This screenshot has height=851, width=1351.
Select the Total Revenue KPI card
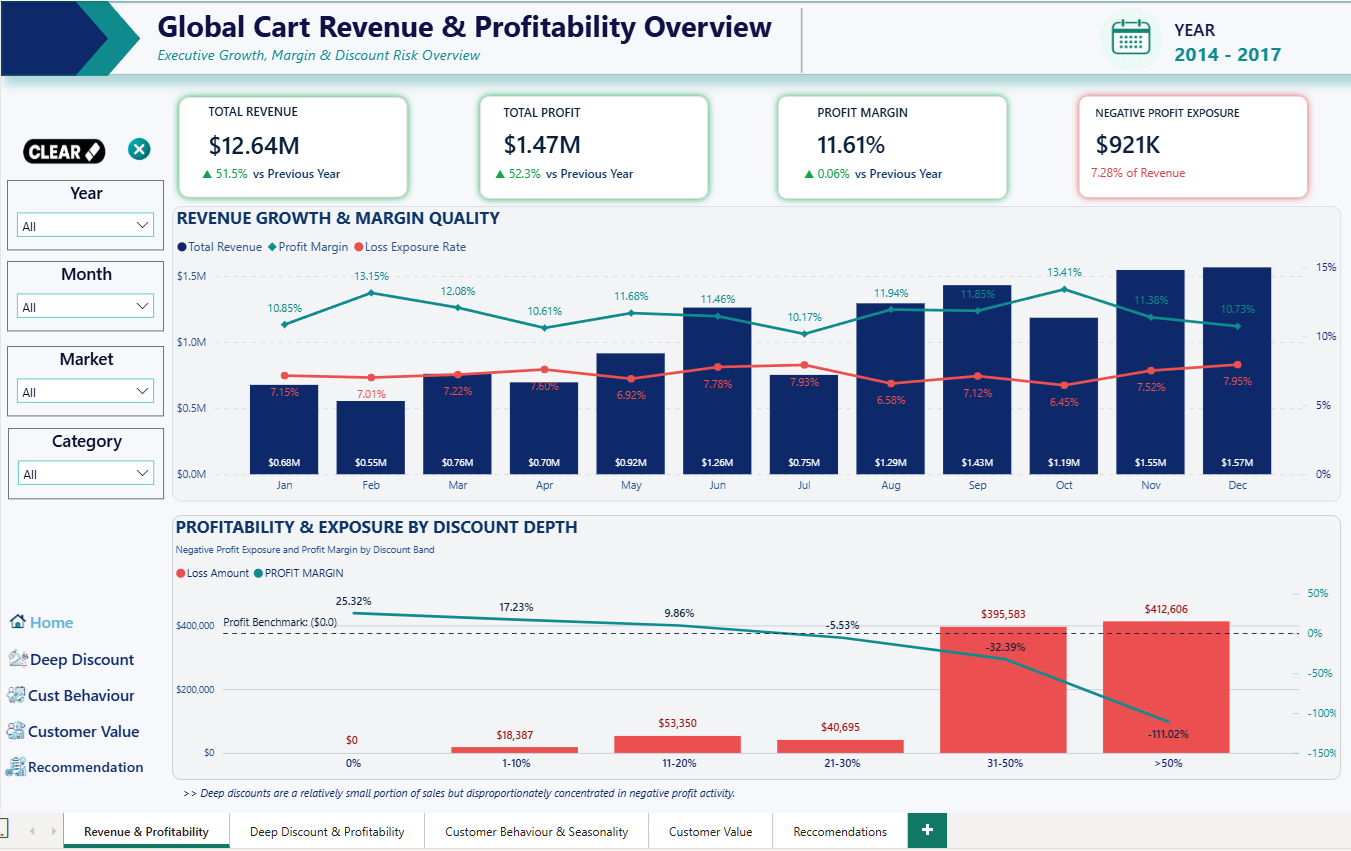[293, 147]
